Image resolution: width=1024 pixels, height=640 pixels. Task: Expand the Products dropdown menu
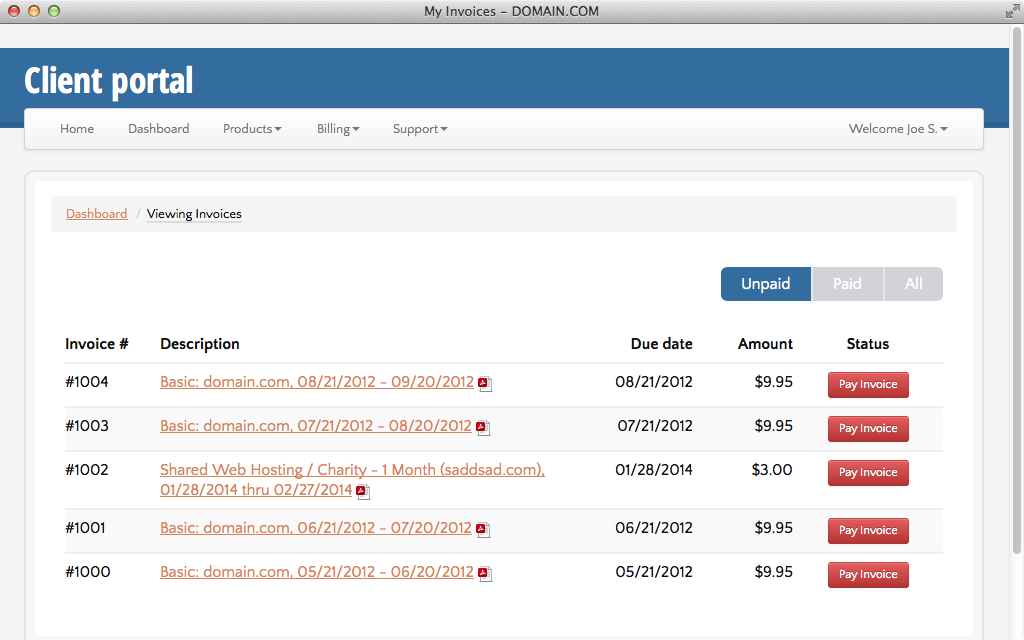click(x=252, y=129)
